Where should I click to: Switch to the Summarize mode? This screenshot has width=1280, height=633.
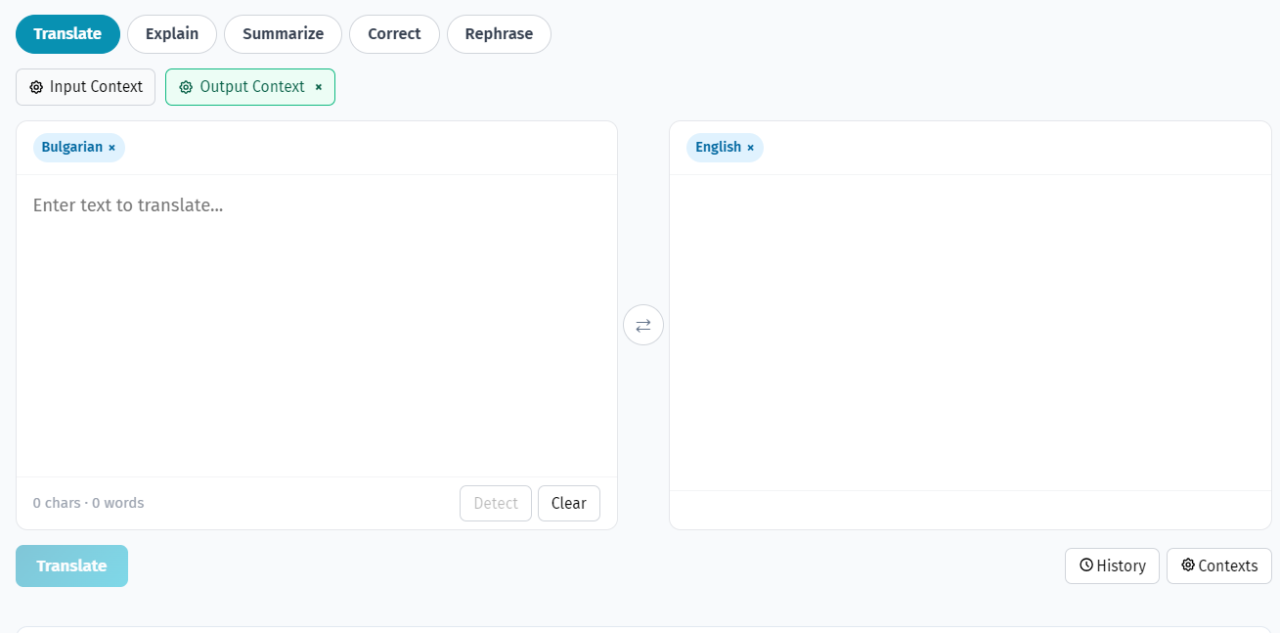[x=282, y=33]
